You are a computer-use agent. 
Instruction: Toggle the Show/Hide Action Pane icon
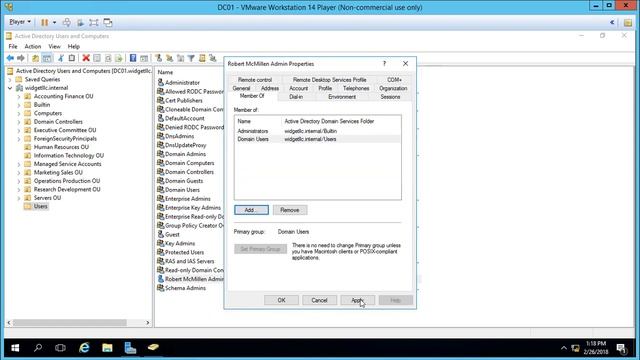pyautogui.click(x=144, y=58)
